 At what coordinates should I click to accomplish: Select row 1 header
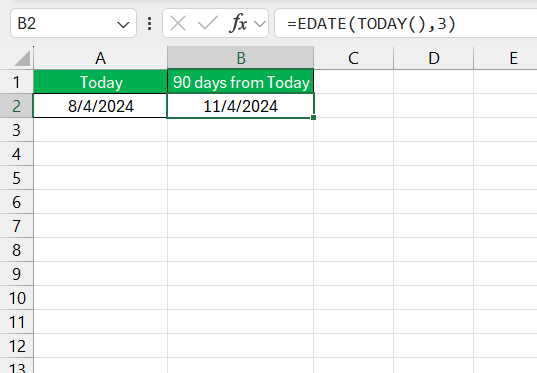click(16, 82)
